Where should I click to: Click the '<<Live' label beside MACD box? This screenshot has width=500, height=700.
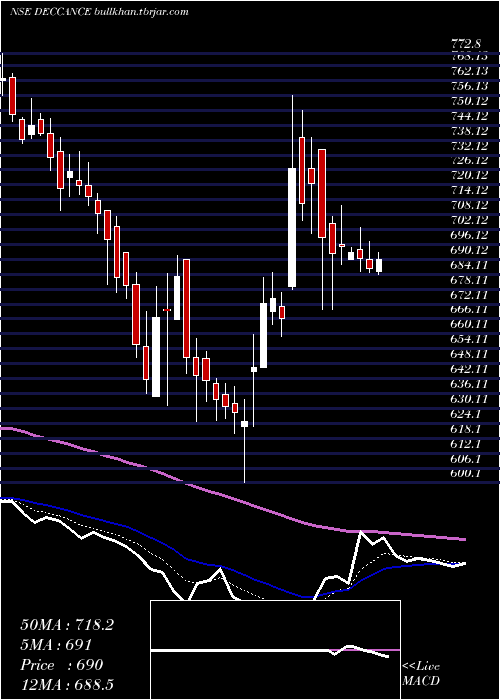click(x=421, y=667)
